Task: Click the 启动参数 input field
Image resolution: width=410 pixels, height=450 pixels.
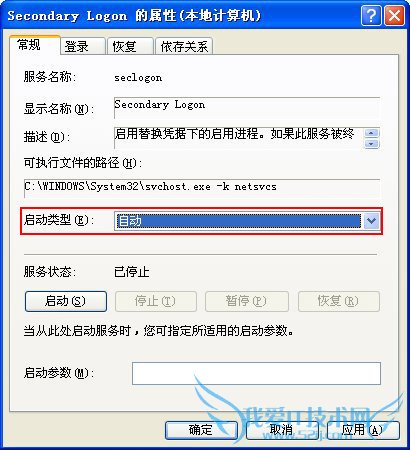Action: point(256,374)
